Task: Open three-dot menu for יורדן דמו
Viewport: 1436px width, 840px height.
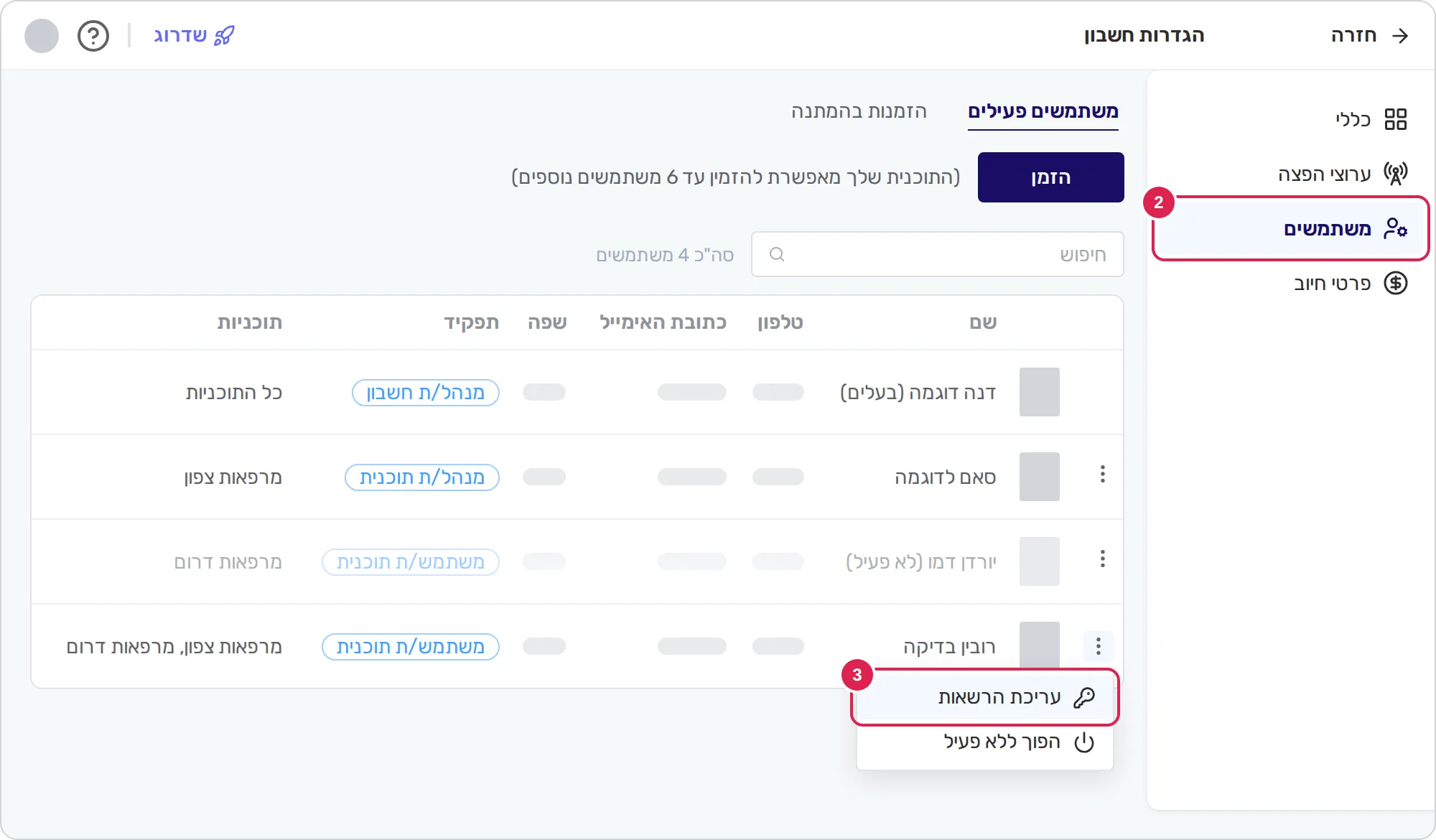Action: click(1102, 559)
